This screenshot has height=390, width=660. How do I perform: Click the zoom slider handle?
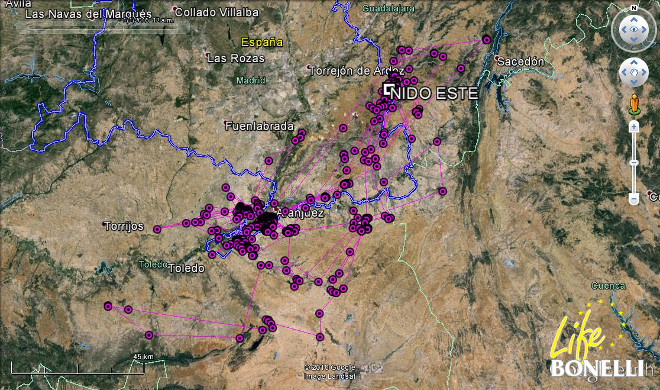point(634,163)
